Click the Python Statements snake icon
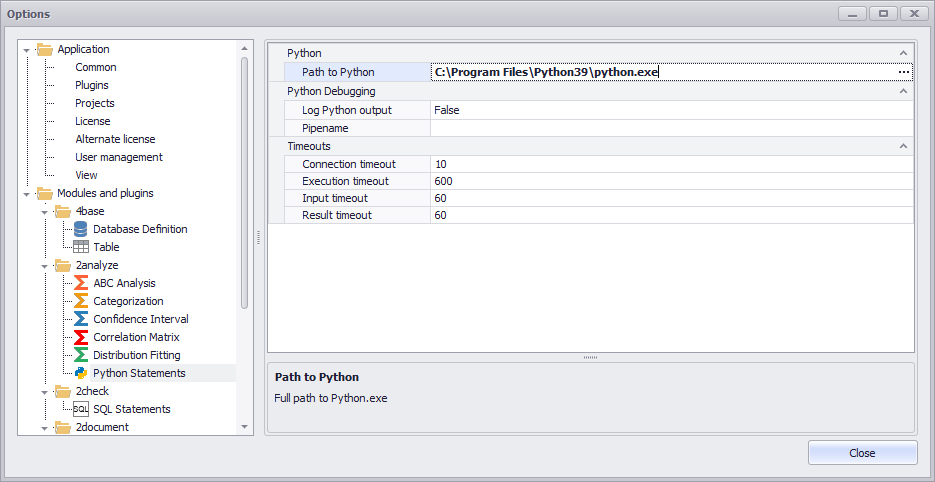The image size is (935, 482). [x=81, y=373]
